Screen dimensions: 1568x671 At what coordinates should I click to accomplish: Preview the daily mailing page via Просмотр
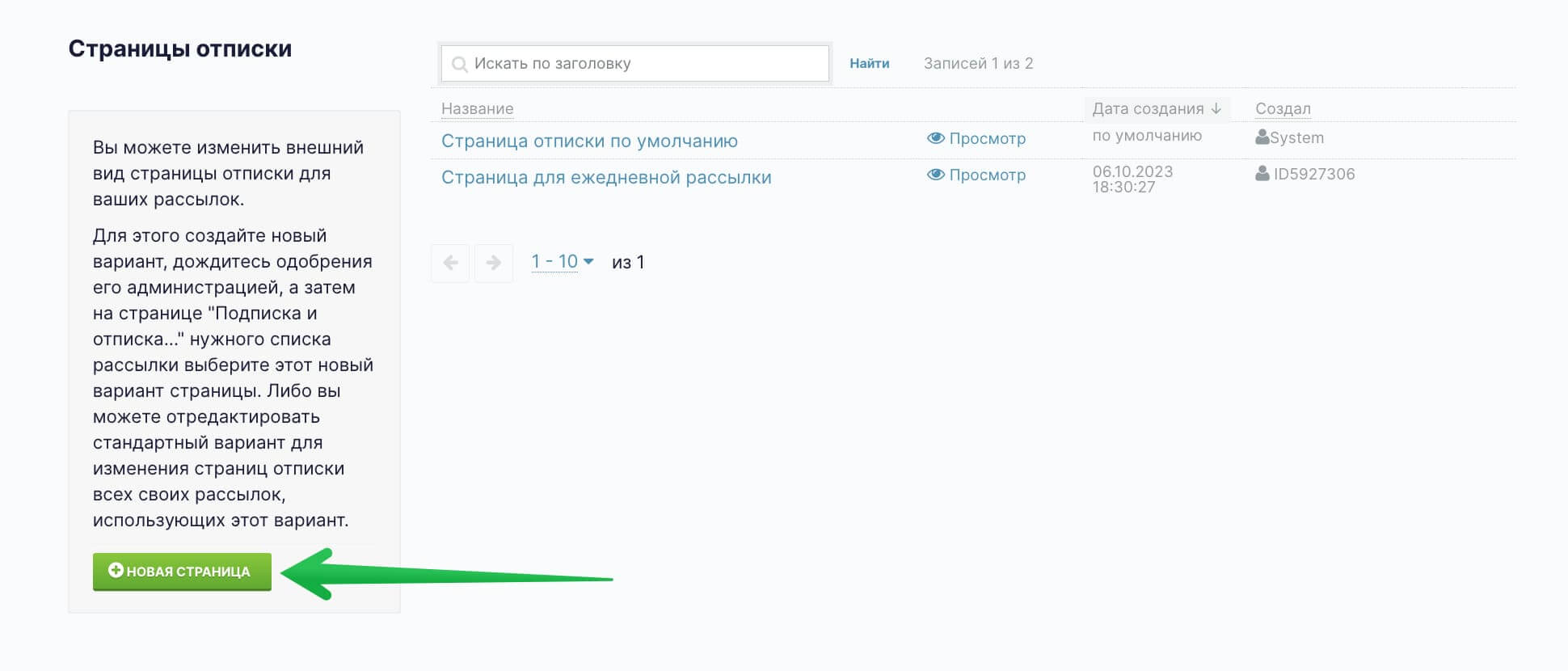[976, 175]
